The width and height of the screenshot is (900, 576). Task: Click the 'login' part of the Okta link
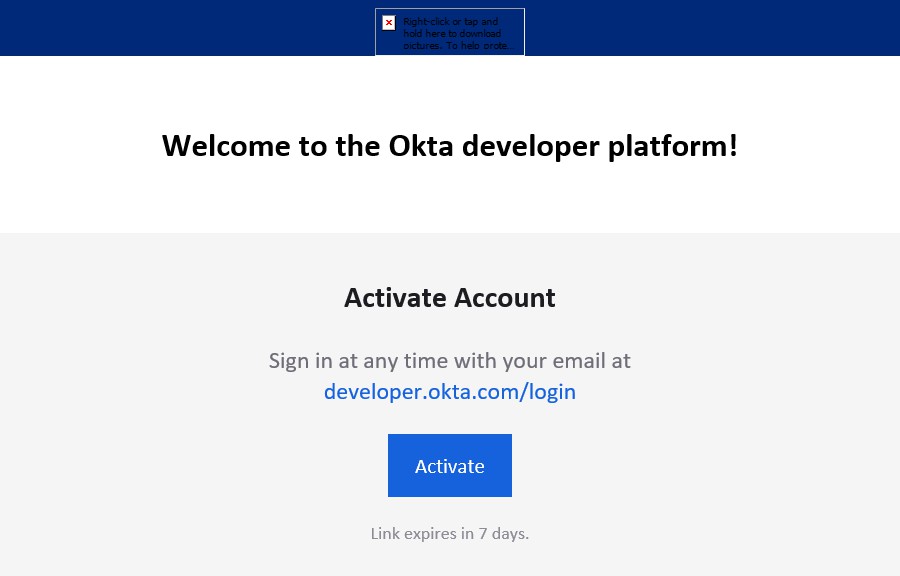[550, 392]
